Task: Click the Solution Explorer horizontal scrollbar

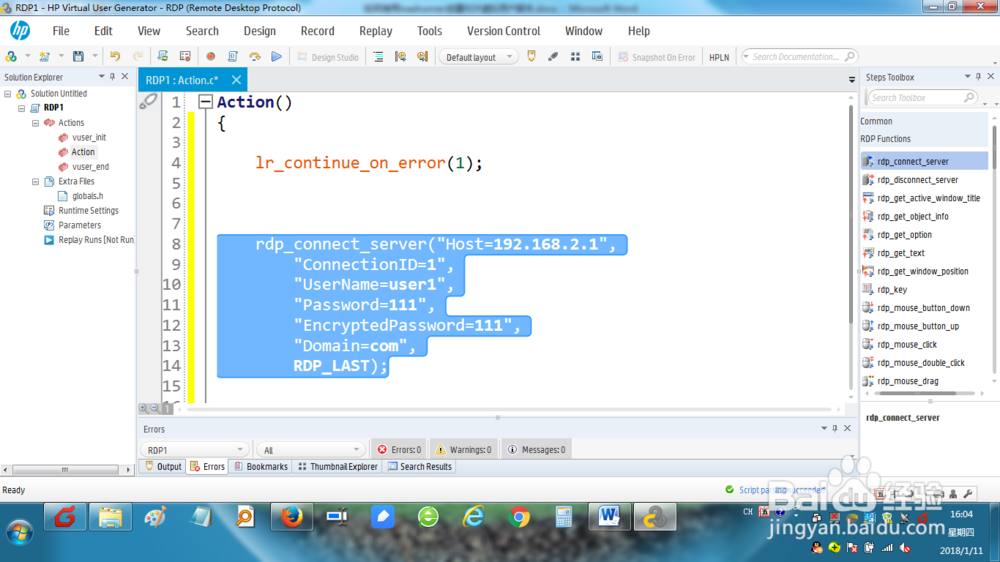Action: point(66,470)
